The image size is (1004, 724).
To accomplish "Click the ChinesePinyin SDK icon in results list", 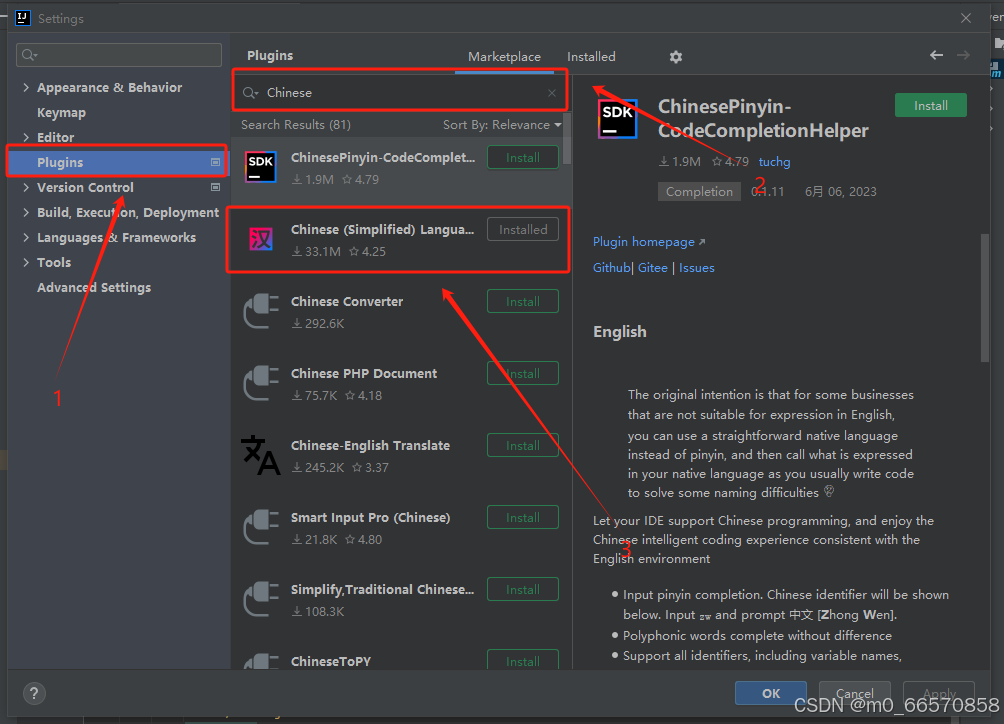I will 261,168.
